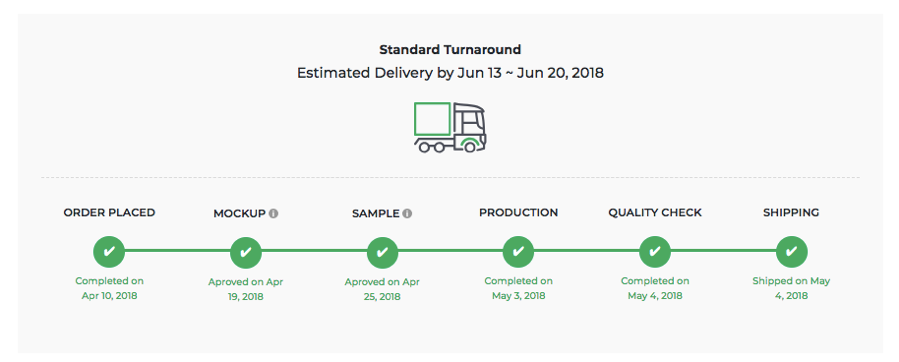899x362 pixels.
Task: Click the Quality Check checkmark circle
Action: click(655, 251)
